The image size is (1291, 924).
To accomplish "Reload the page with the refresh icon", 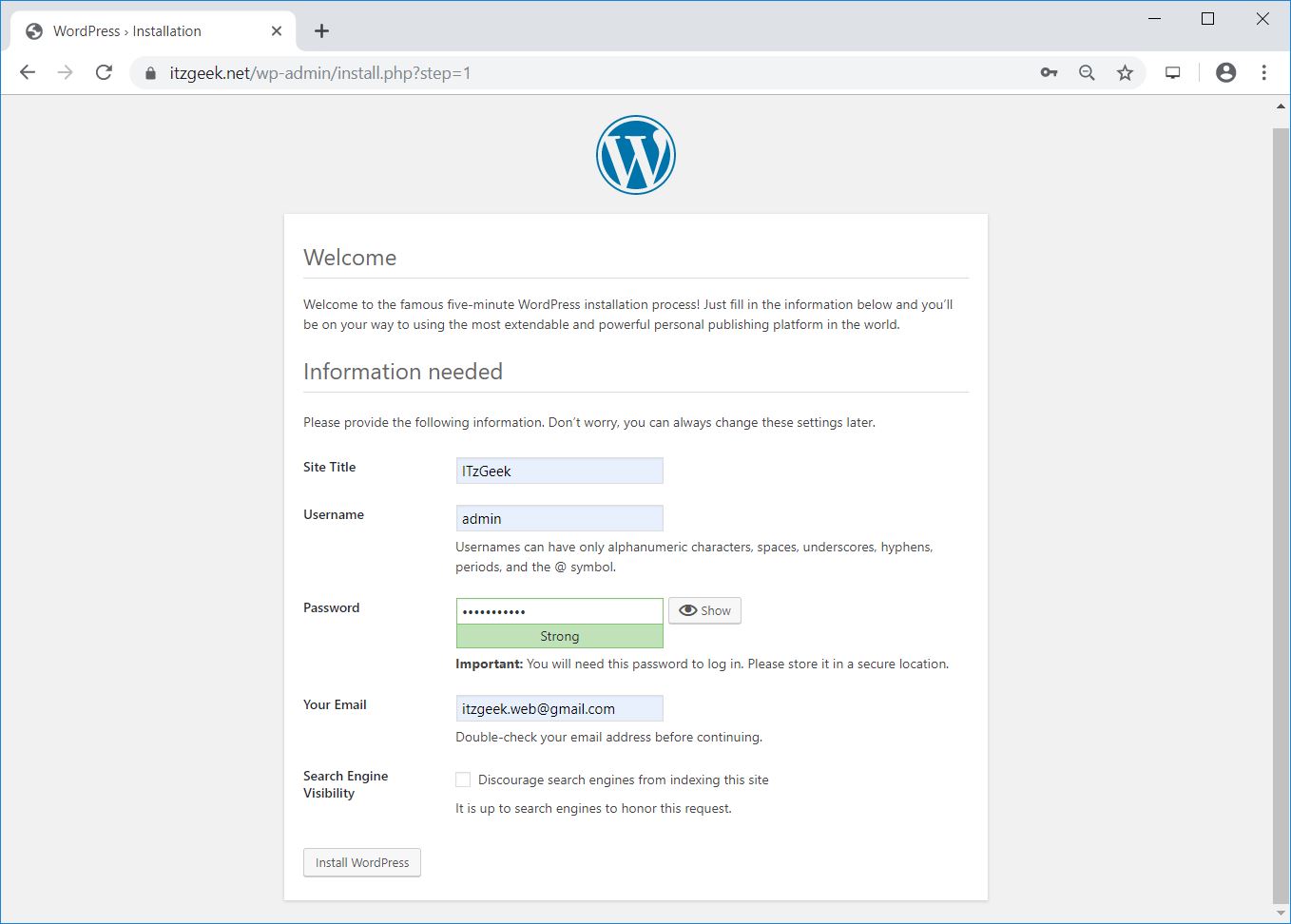I will (104, 72).
